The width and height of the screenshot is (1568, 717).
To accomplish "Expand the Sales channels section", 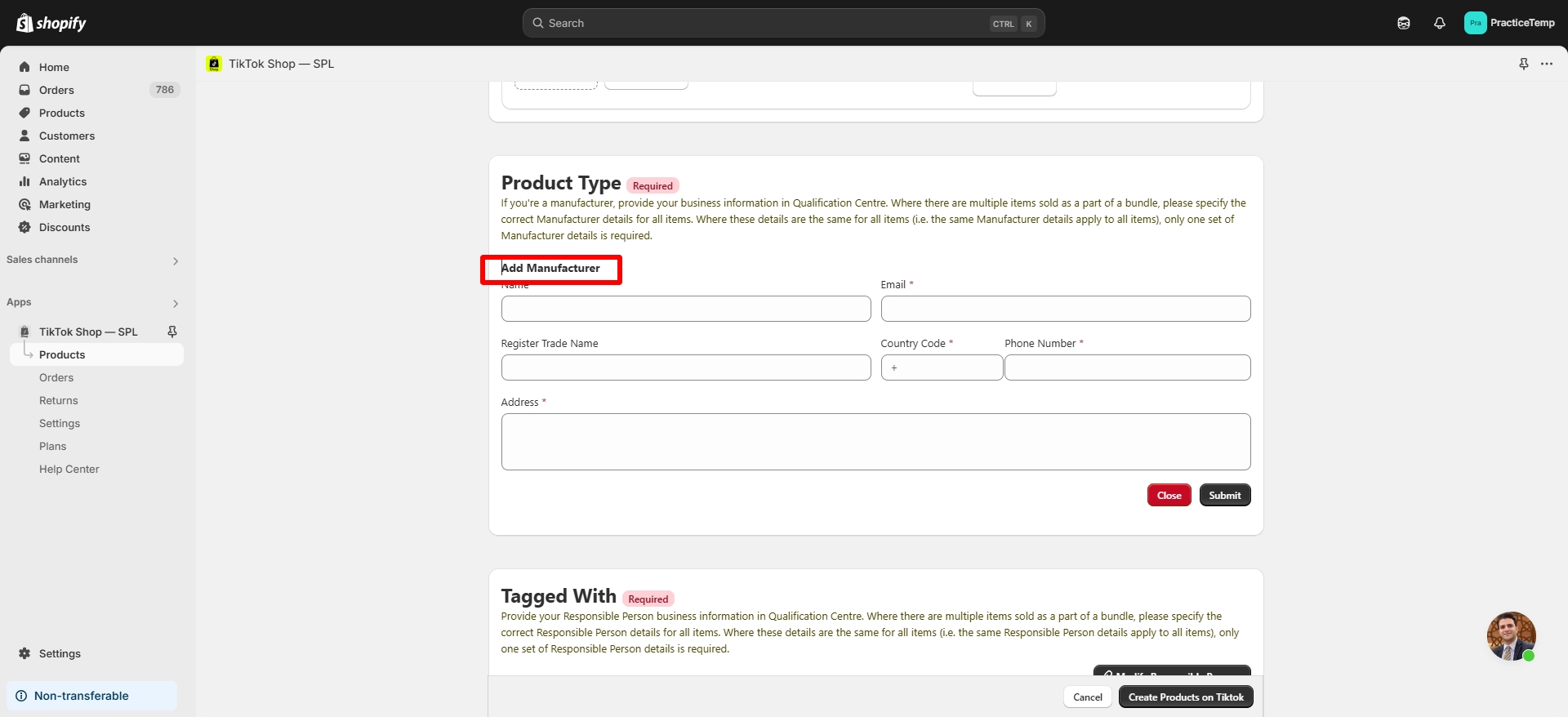I will (175, 261).
